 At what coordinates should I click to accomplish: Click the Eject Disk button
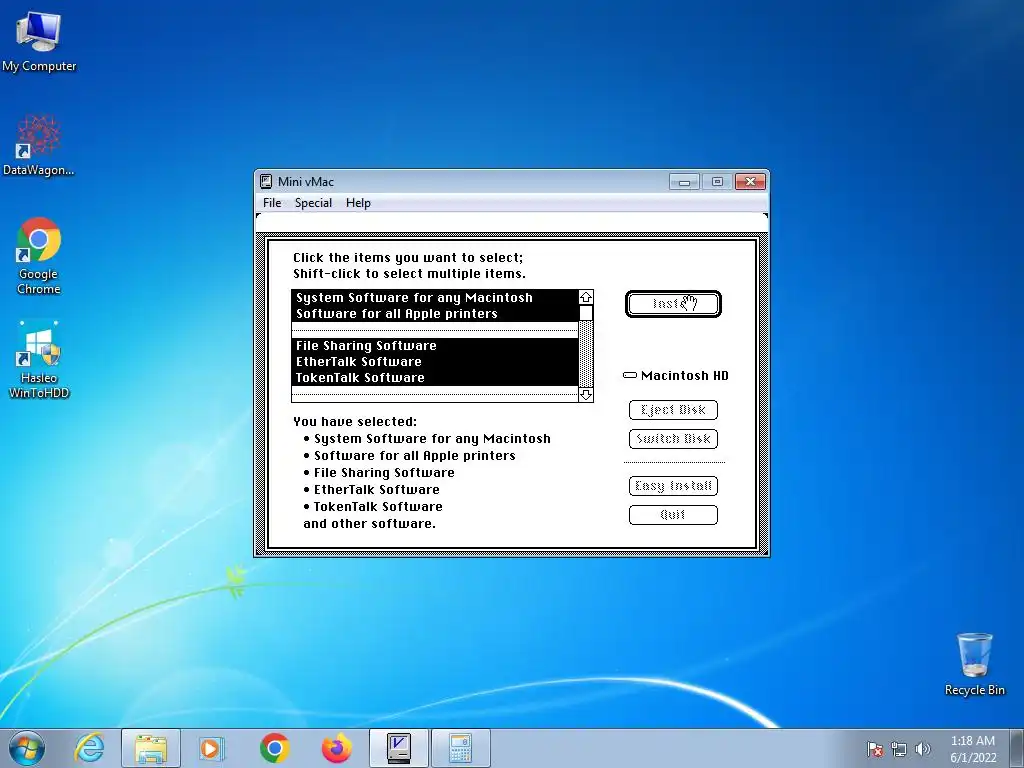tap(673, 410)
